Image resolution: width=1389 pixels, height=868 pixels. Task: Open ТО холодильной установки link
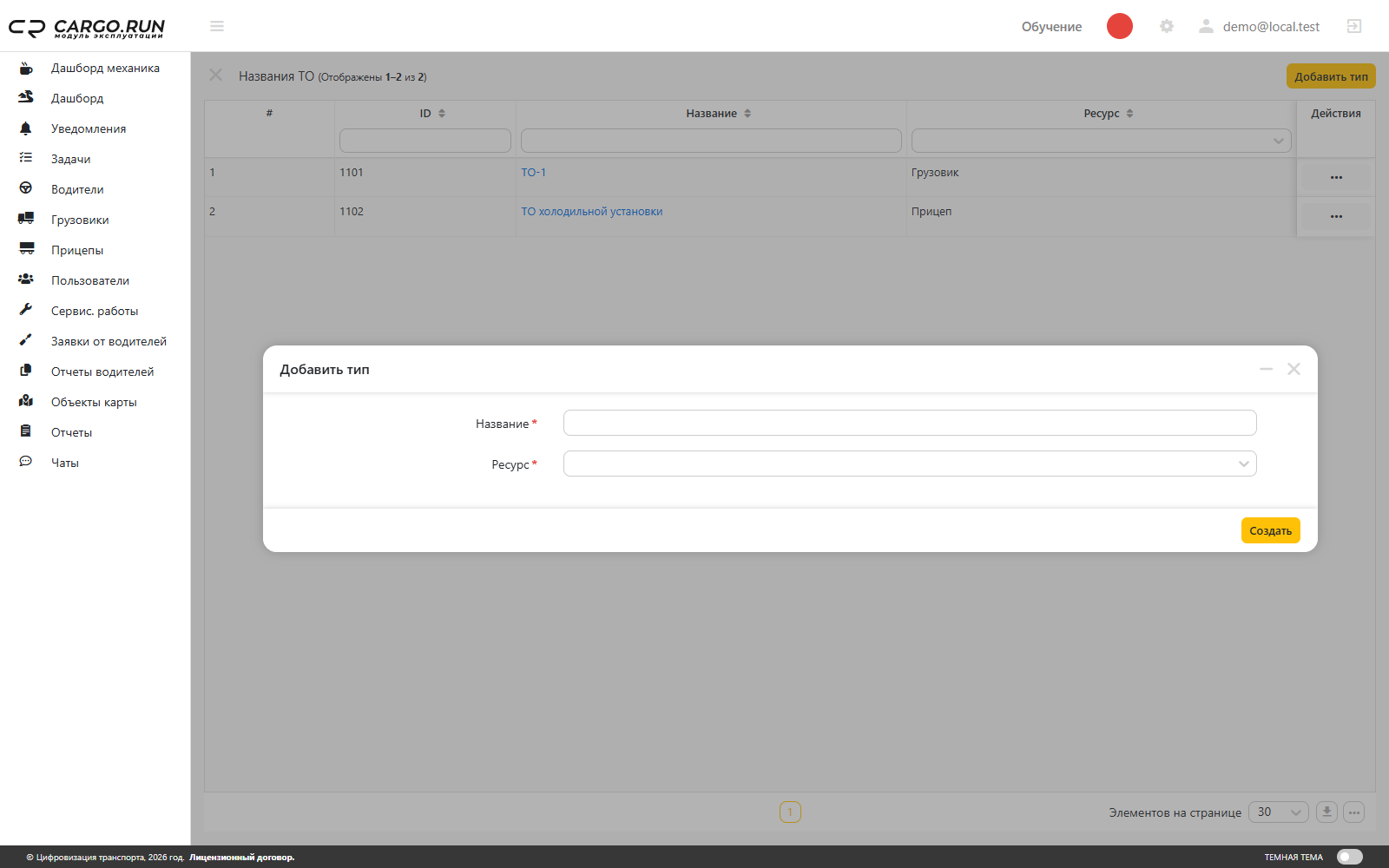[592, 212]
